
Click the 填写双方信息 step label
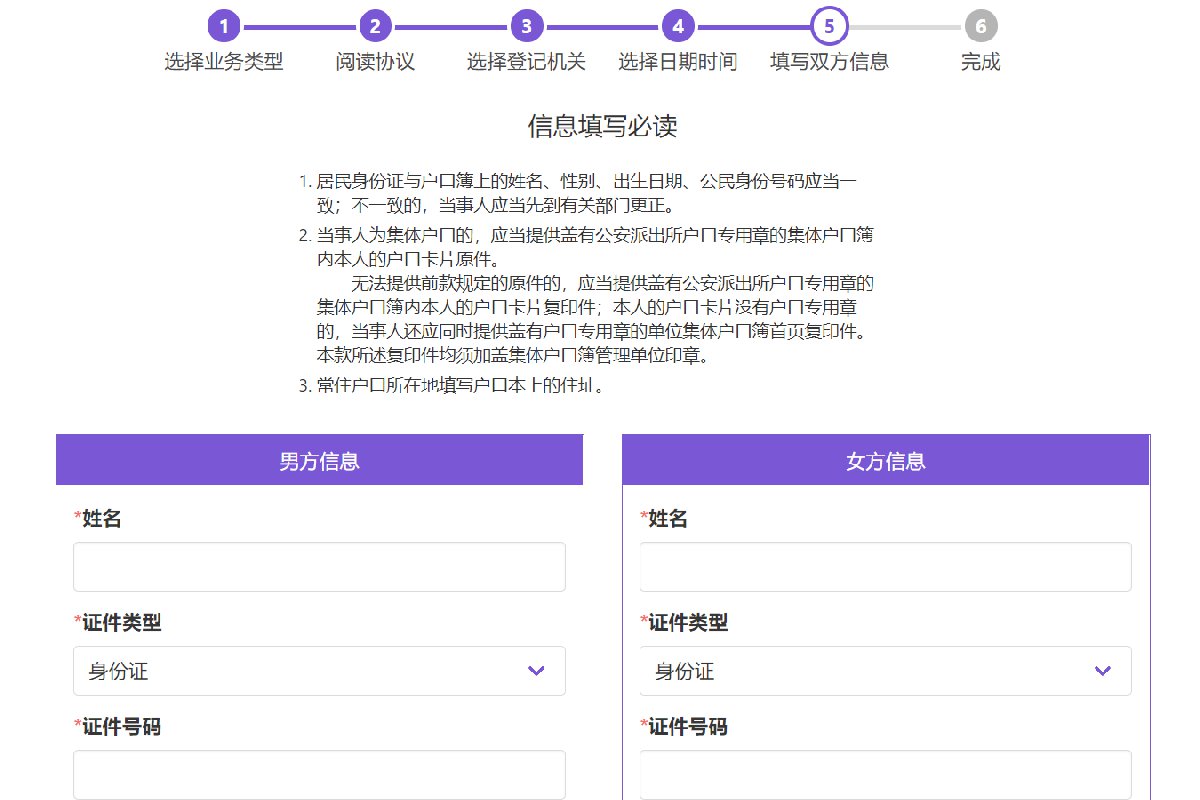point(829,62)
